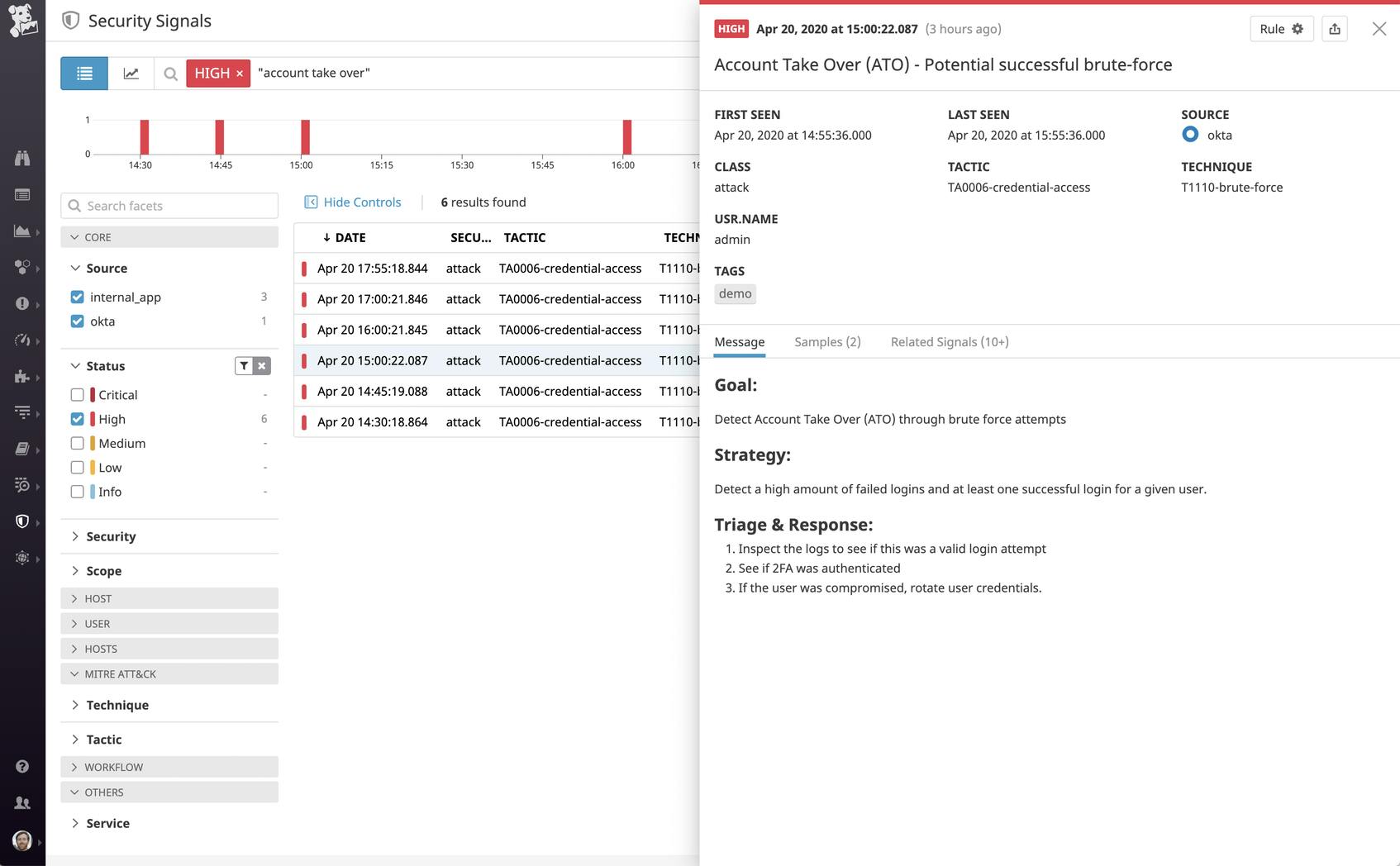Open the Watchdog binoculars icon in sidebar

click(23, 158)
